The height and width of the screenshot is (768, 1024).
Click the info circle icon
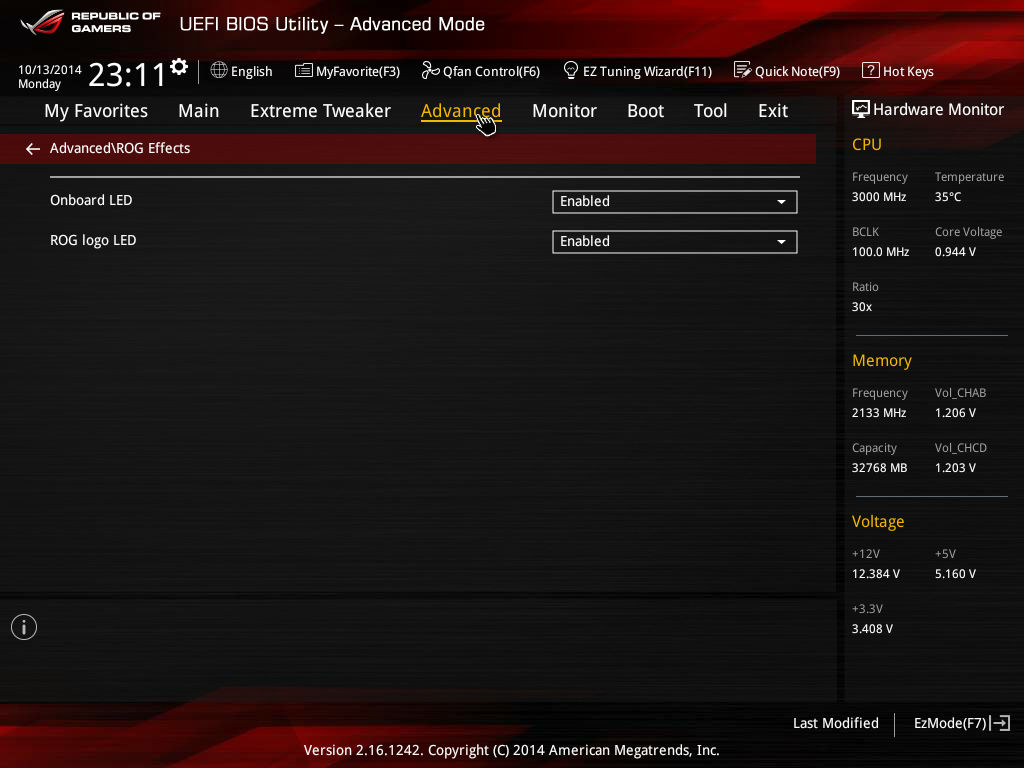click(x=24, y=627)
